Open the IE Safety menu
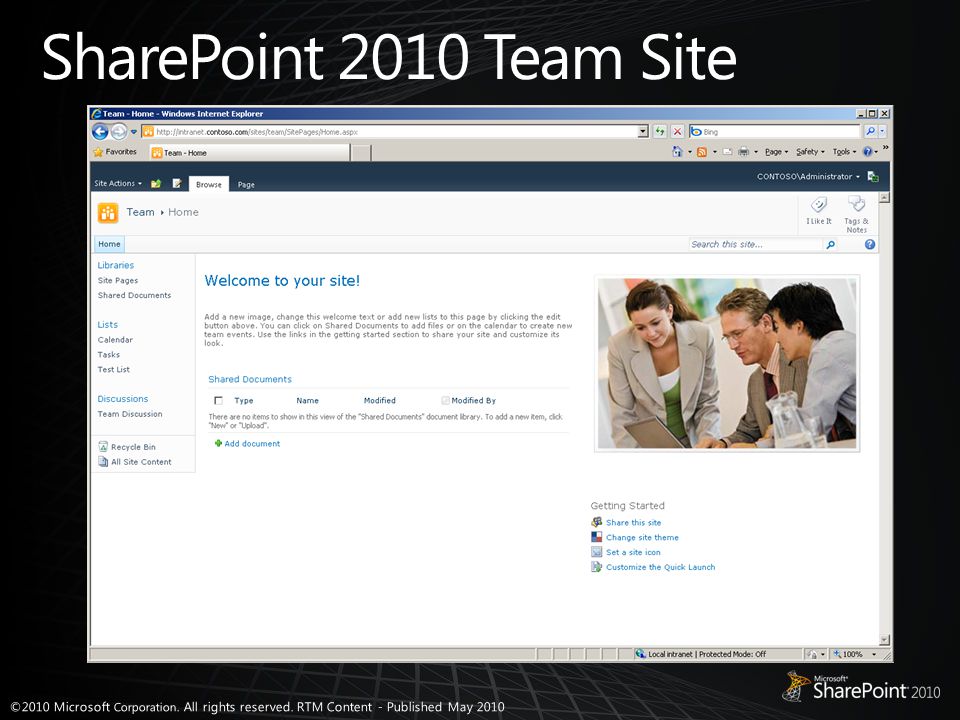The height and width of the screenshot is (720, 960). (810, 152)
